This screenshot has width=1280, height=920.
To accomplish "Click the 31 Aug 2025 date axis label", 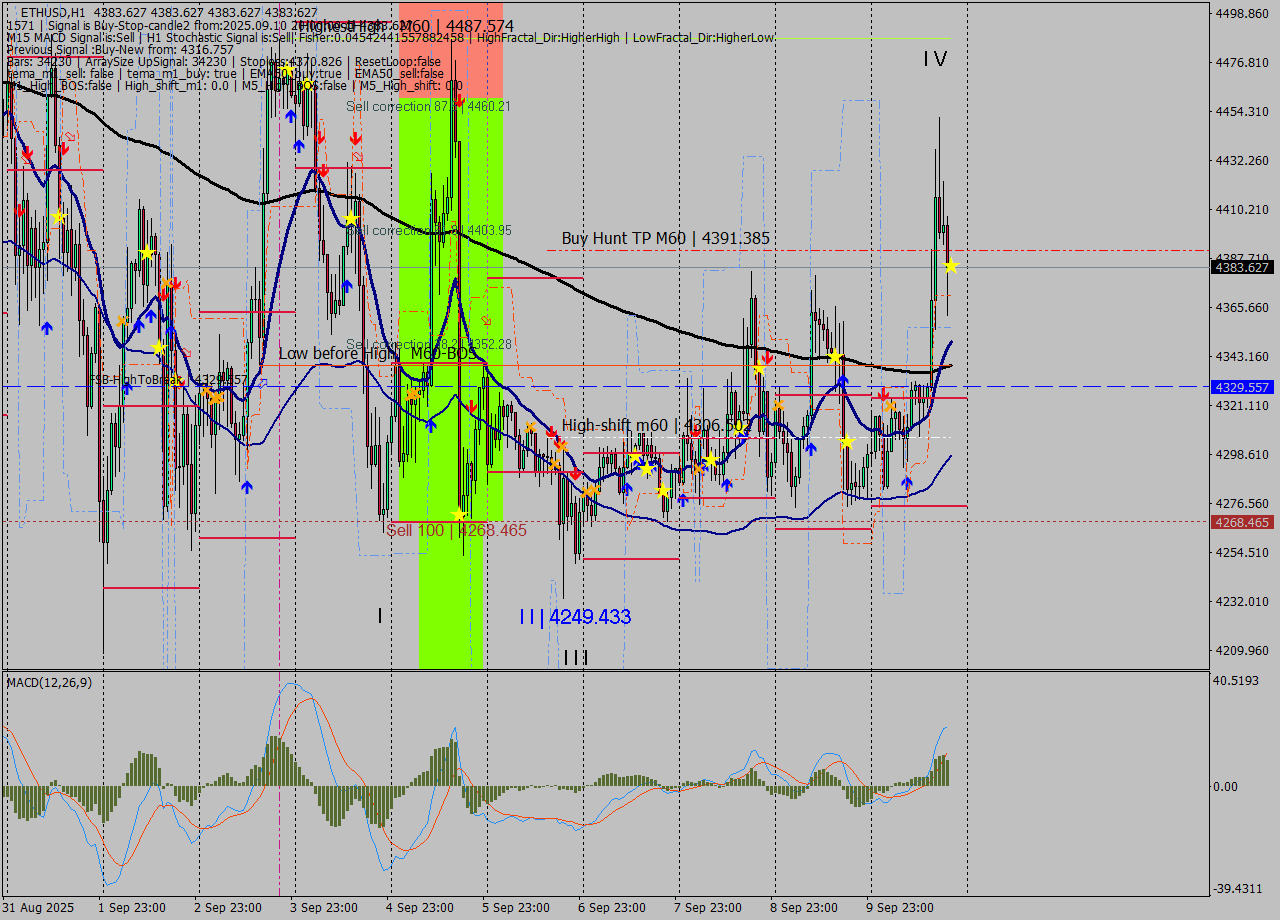I will tap(37, 907).
